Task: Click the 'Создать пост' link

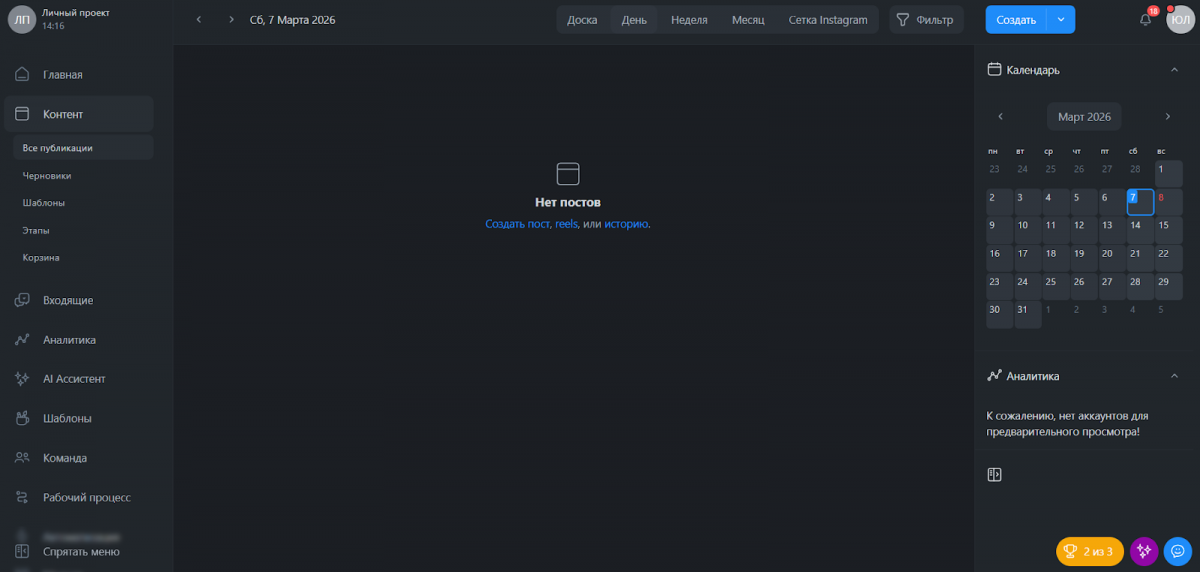Action: pyautogui.click(x=517, y=224)
